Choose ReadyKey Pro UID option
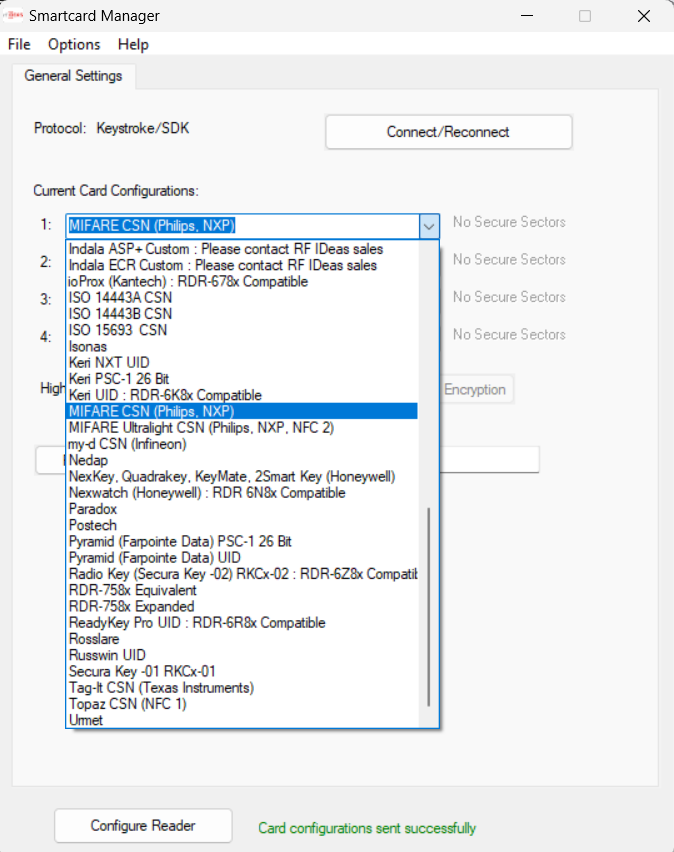The image size is (674, 852). (242, 623)
